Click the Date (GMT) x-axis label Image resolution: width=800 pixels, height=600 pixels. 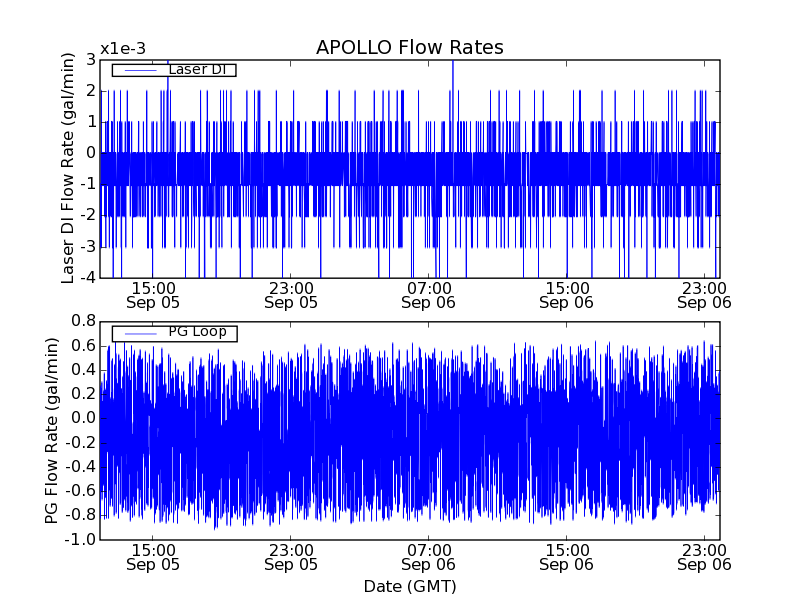coord(409,586)
